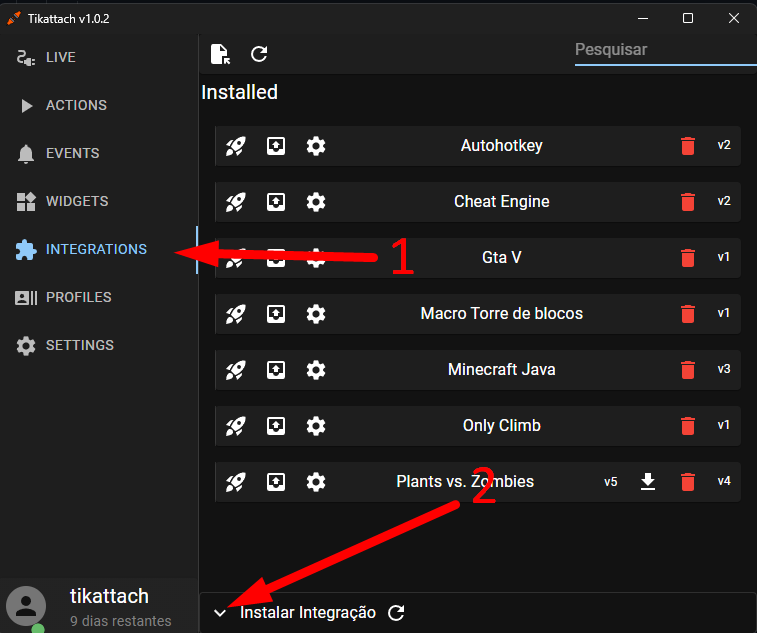The image size is (757, 633).
Task: Click the tikattach user avatar
Action: [x=26, y=606]
